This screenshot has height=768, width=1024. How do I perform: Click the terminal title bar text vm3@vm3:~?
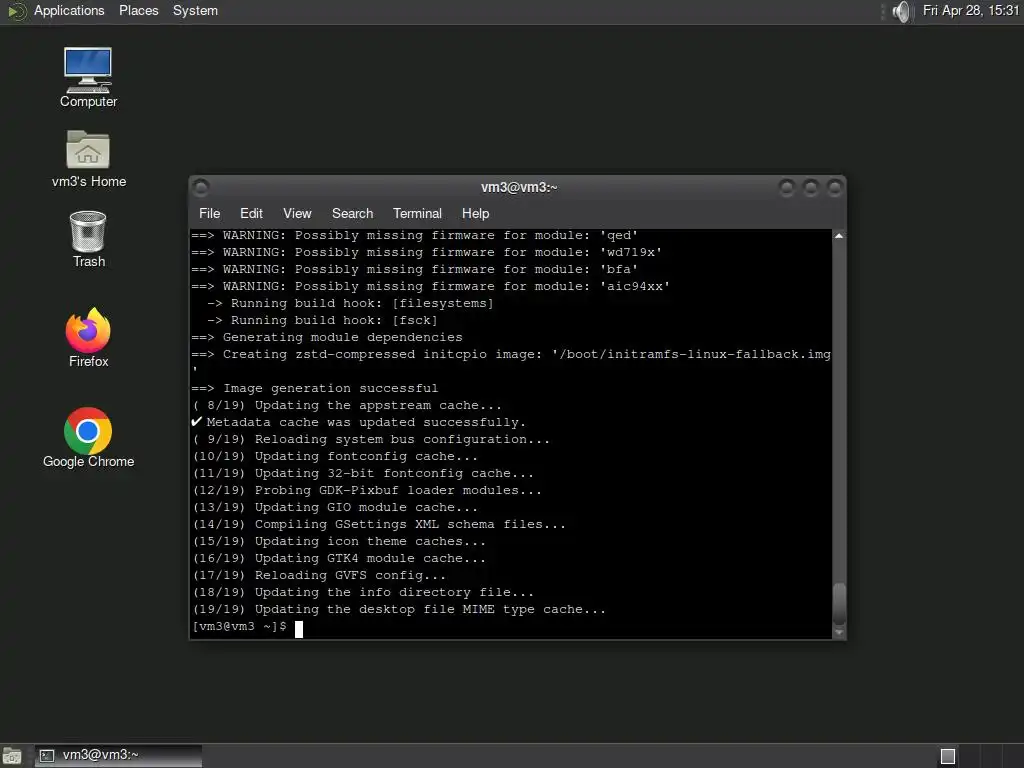[x=519, y=187]
